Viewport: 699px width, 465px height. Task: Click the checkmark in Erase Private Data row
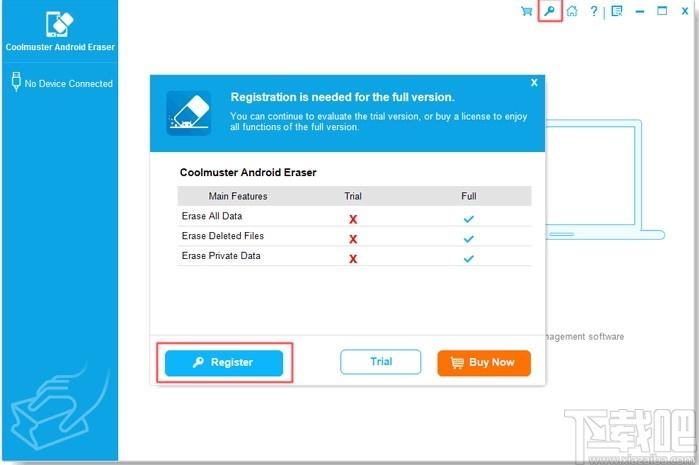coord(469,259)
